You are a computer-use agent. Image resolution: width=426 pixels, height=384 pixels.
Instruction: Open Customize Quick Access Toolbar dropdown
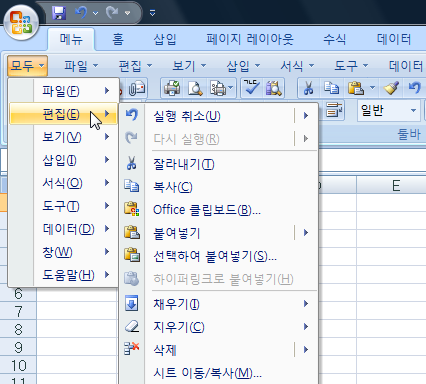point(152,13)
